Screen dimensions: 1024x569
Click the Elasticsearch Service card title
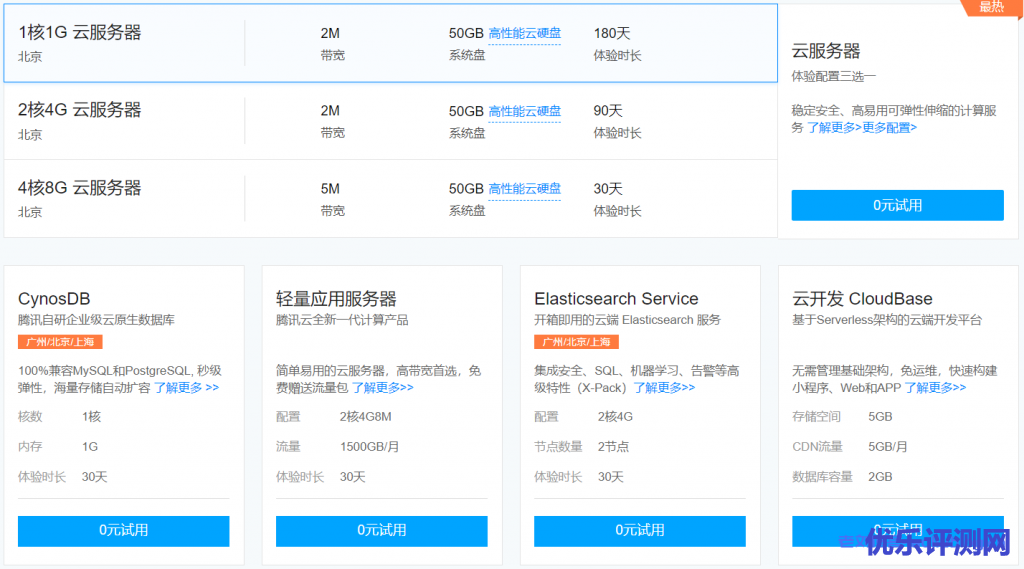coord(616,299)
